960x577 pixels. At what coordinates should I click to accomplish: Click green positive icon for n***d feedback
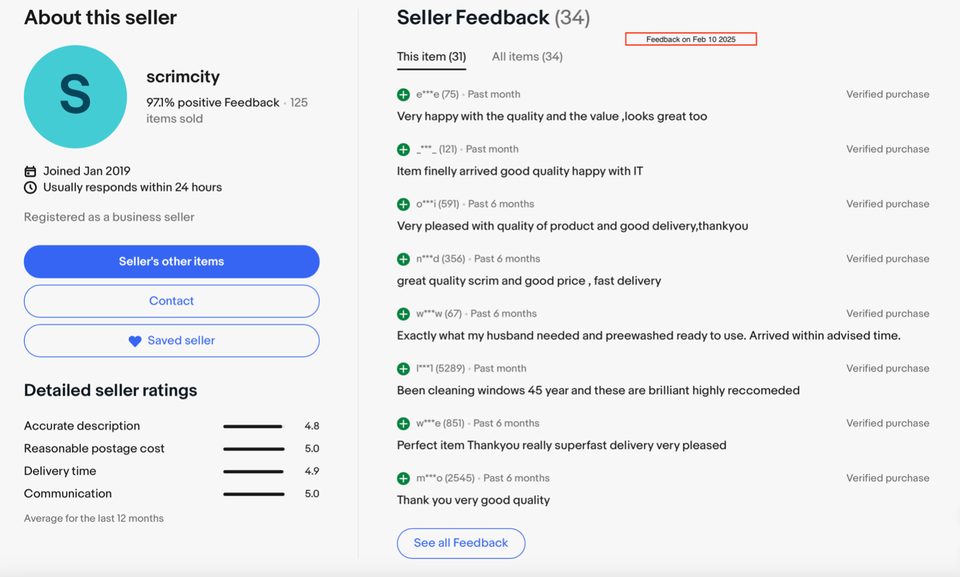click(403, 259)
